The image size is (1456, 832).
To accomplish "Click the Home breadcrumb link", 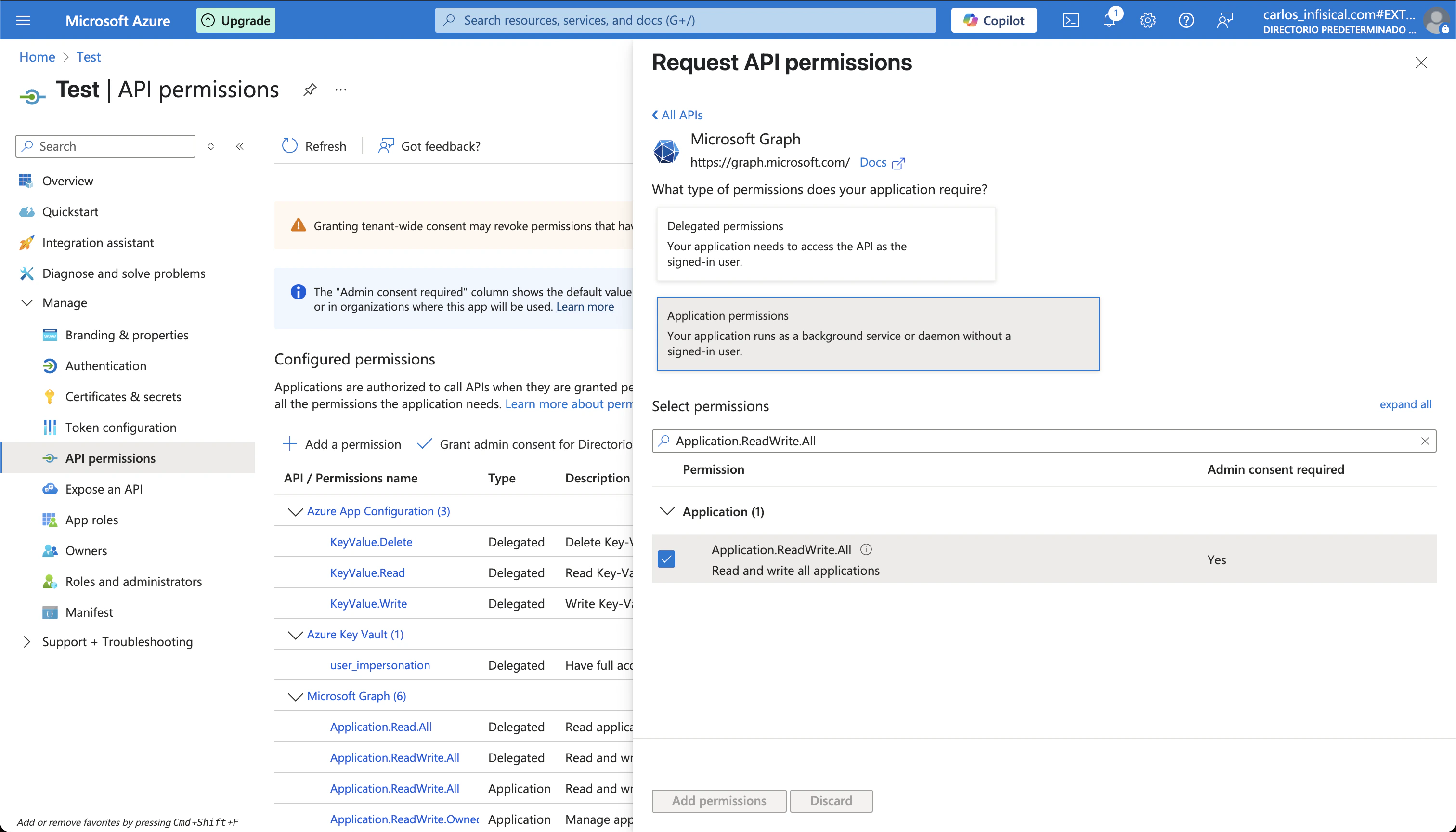I will point(37,57).
